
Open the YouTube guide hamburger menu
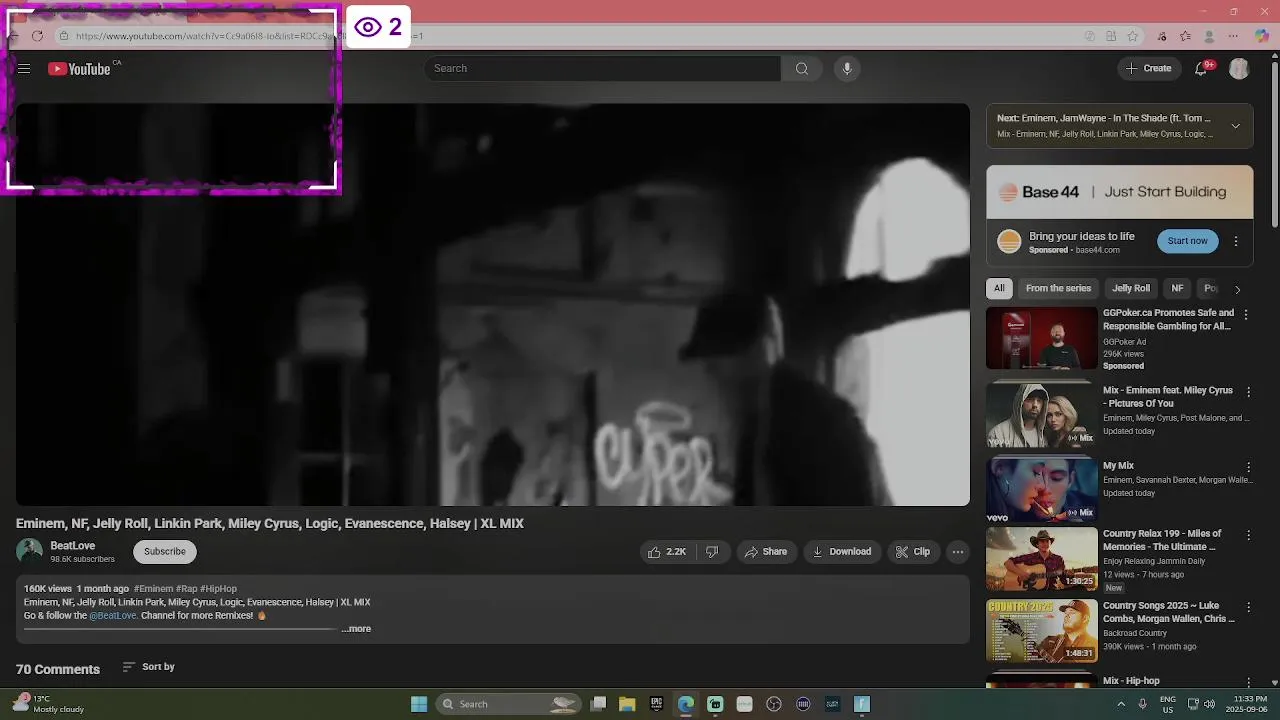coord(24,69)
